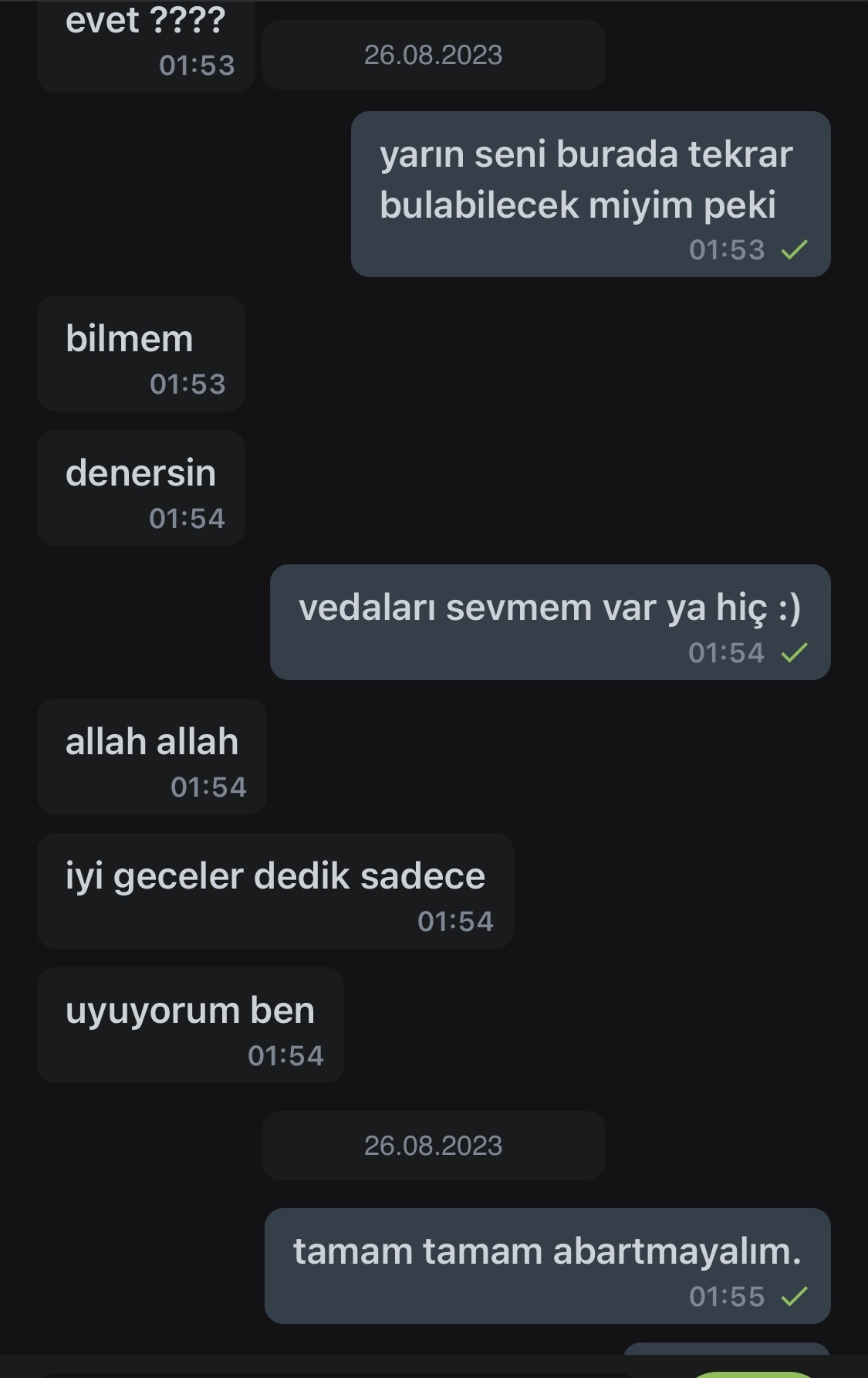Click the 01:54 timestamp under 'denersin'
Screen dimensions: 868x1378
[187, 519]
